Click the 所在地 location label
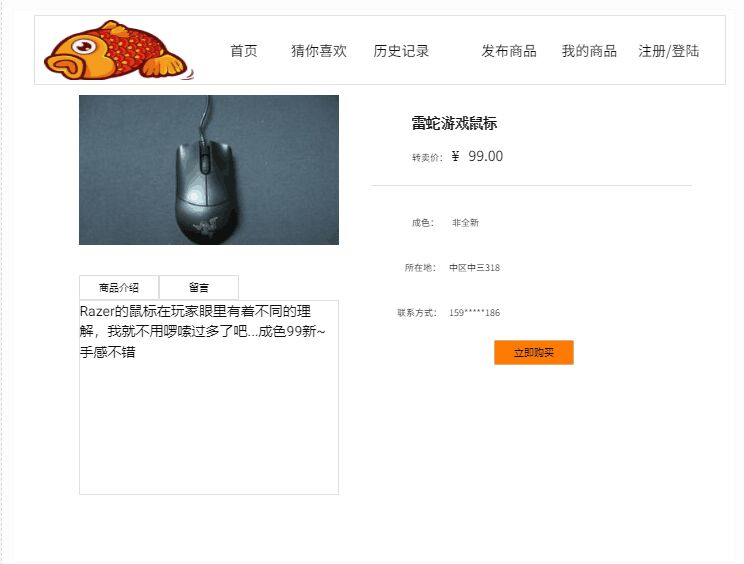The height and width of the screenshot is (564, 744). (420, 268)
